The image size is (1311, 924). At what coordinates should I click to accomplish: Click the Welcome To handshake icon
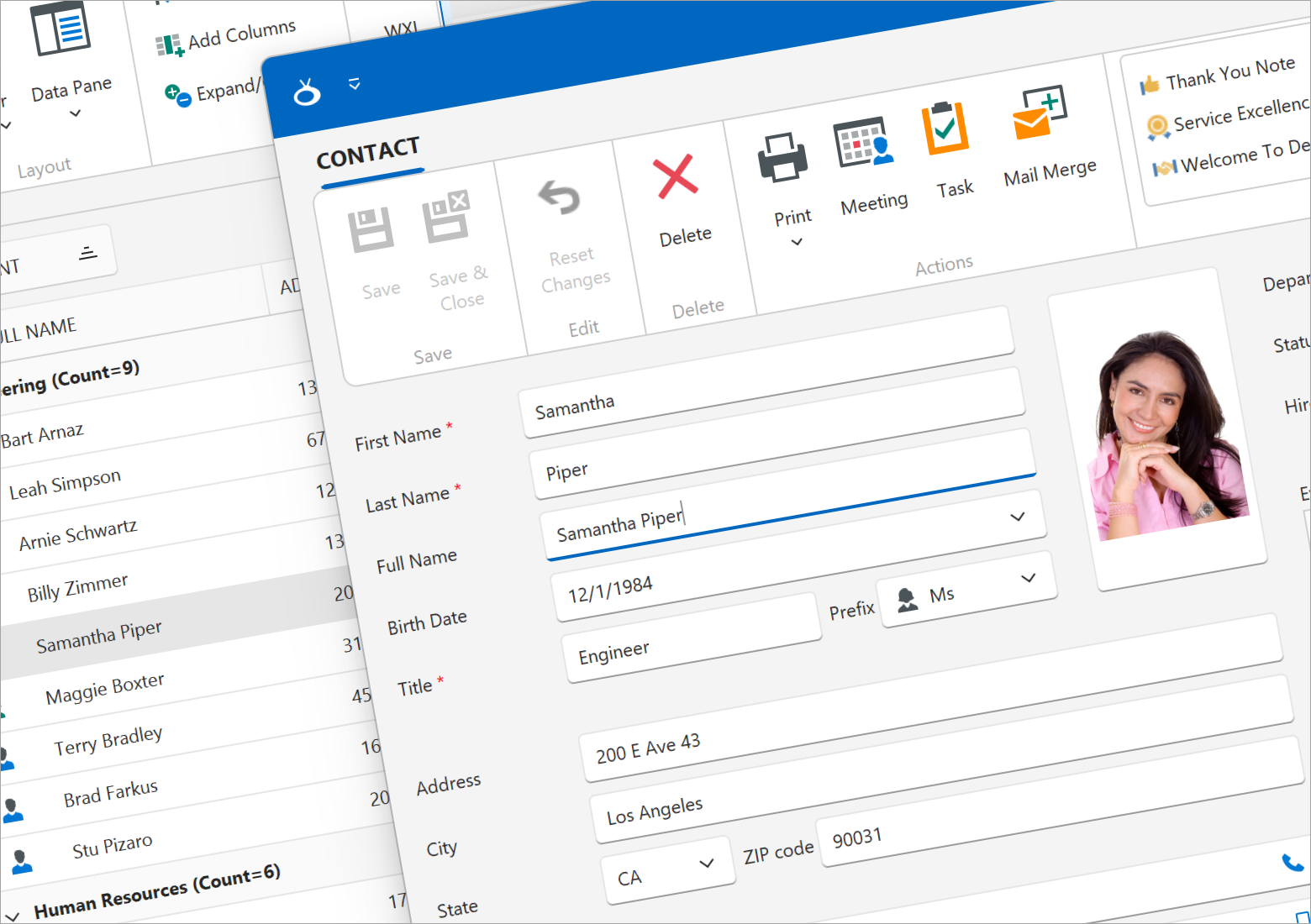click(x=1164, y=167)
